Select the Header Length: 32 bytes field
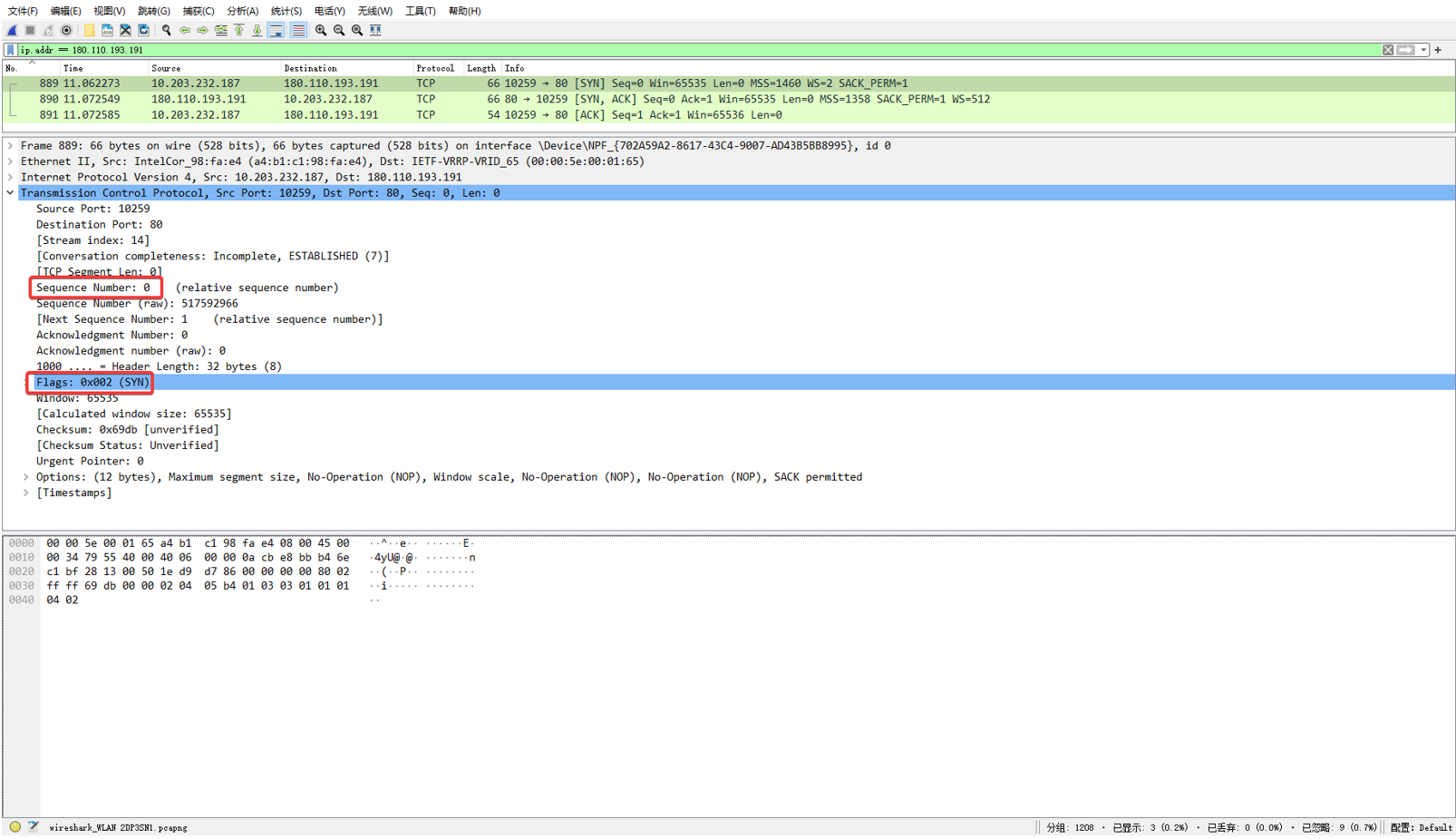This screenshot has height=839, width=1456. click(159, 366)
